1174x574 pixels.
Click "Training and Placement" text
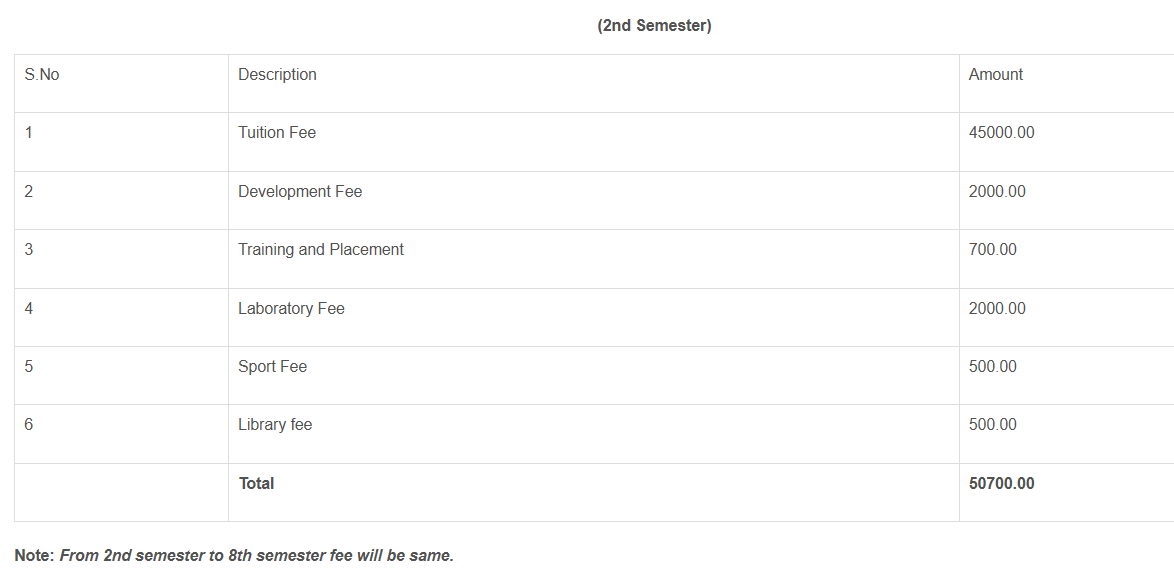pos(321,250)
